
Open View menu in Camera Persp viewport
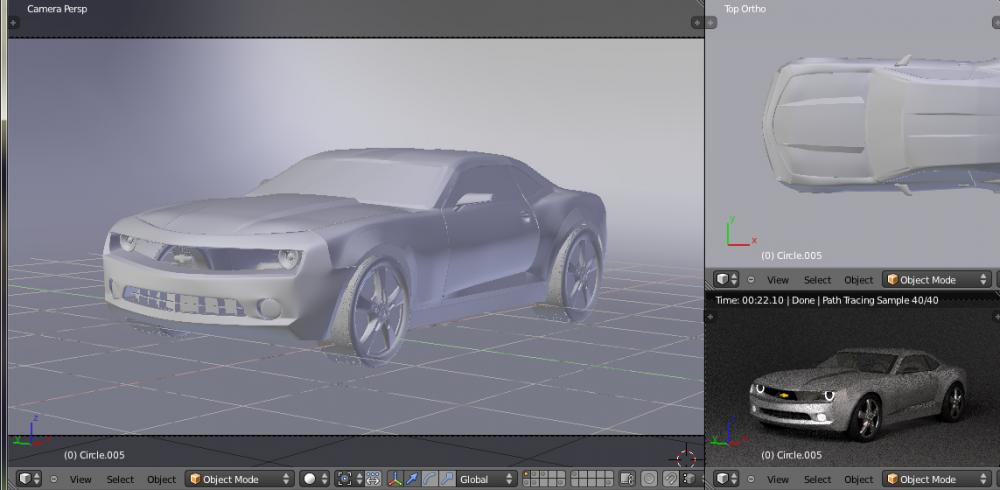(80, 479)
